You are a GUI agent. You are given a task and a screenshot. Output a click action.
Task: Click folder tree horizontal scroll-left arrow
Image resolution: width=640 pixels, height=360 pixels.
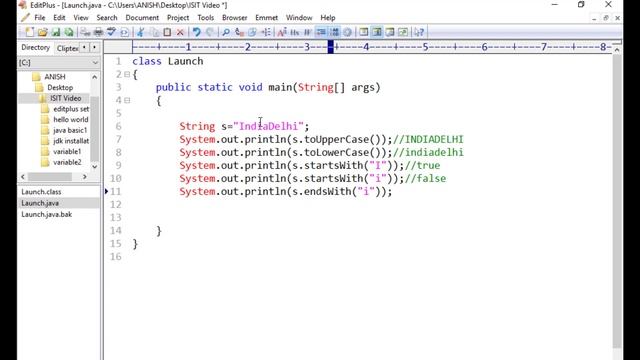point(23,177)
